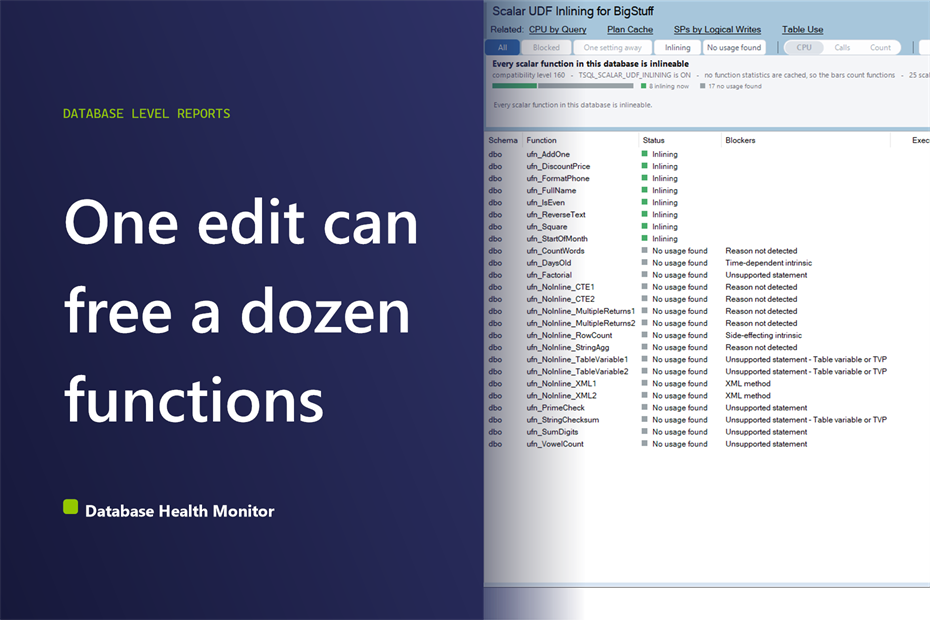This screenshot has width=930, height=620.
Task: Select the ufn_FormatPhone function
Action: 558,179
